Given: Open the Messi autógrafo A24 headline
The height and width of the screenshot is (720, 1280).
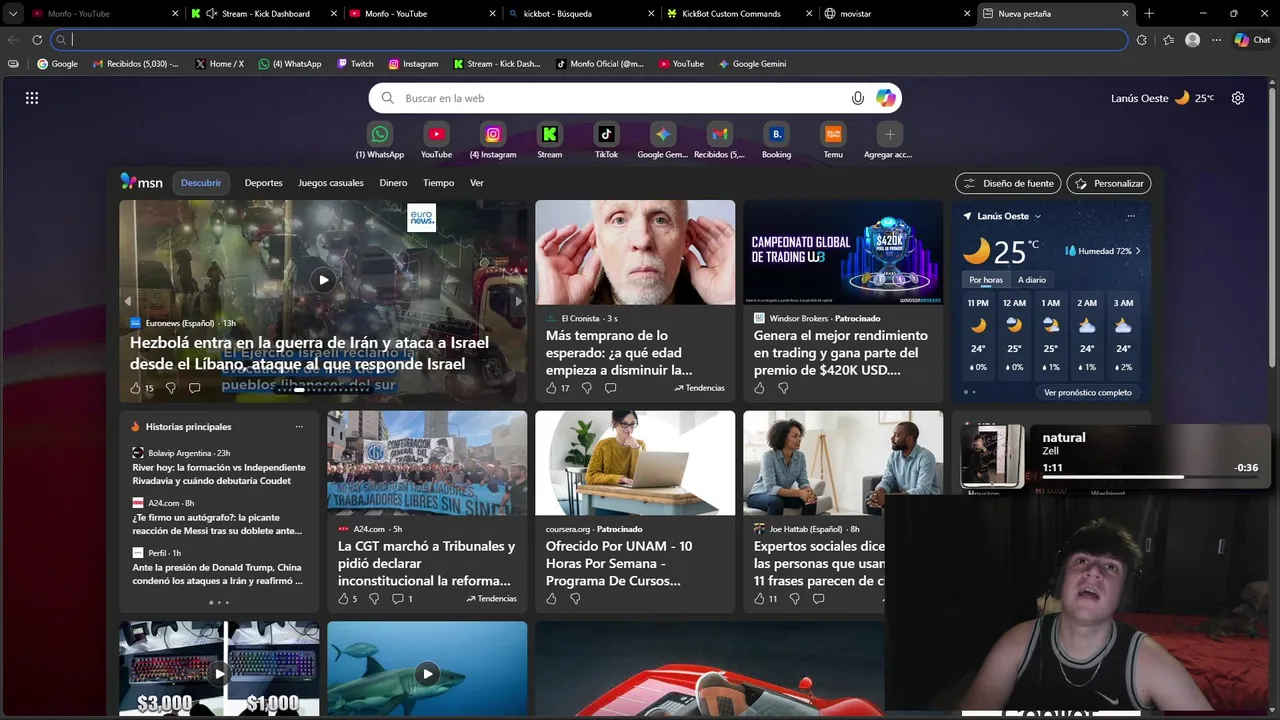Looking at the screenshot, I should pos(217,524).
